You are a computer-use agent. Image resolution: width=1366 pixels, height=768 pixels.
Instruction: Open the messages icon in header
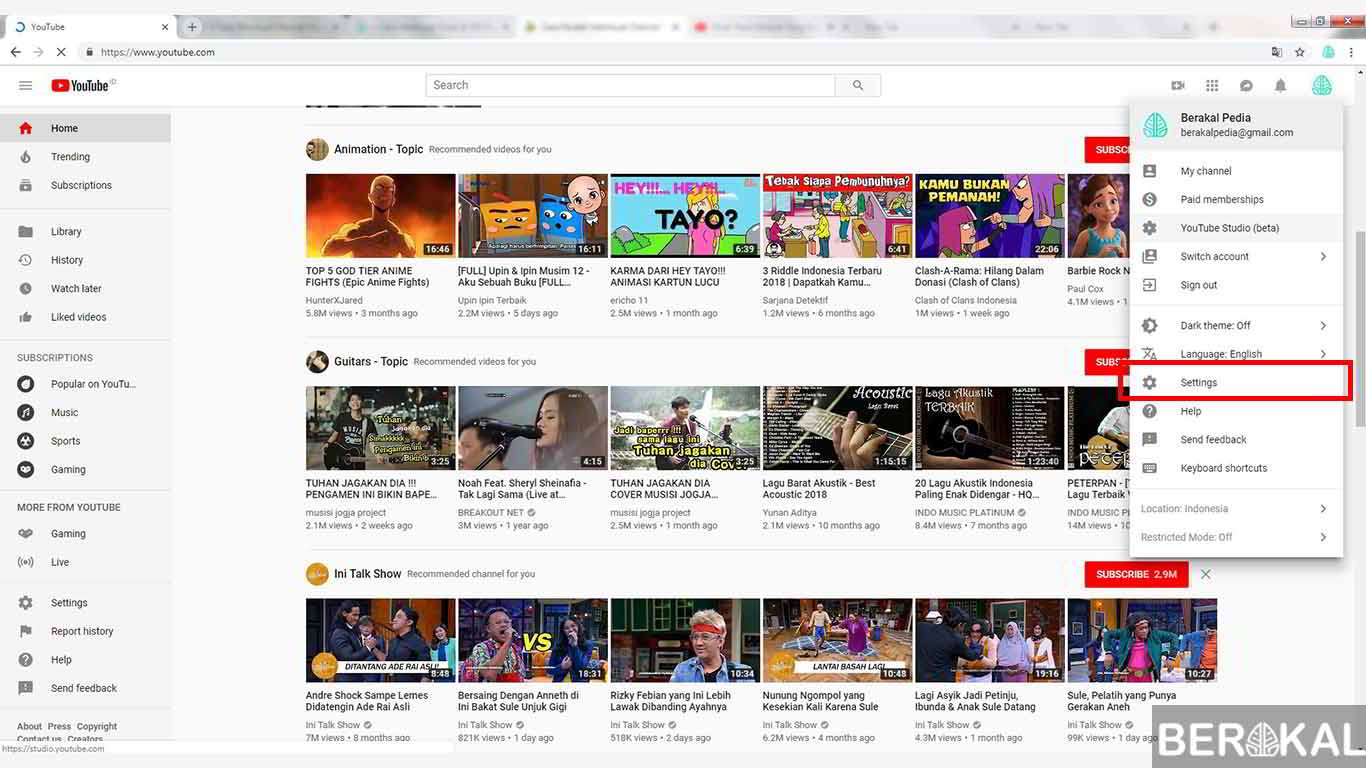[1246, 86]
